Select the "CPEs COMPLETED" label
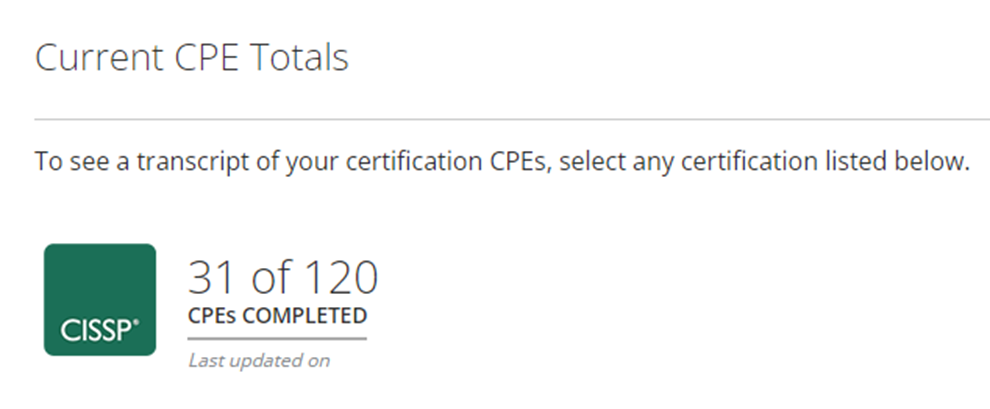This screenshot has height=409, width=990. [277, 316]
